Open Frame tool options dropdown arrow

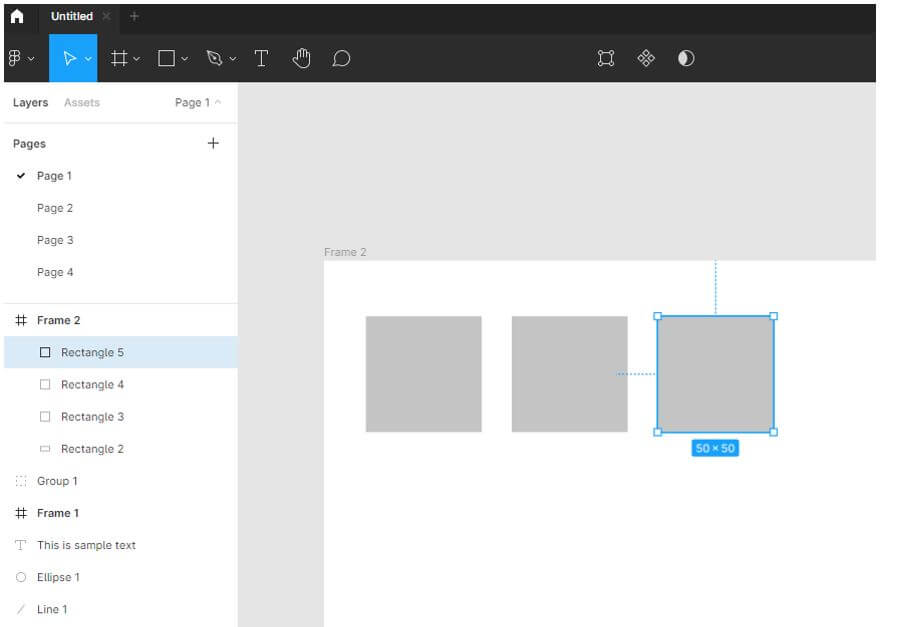(137, 58)
